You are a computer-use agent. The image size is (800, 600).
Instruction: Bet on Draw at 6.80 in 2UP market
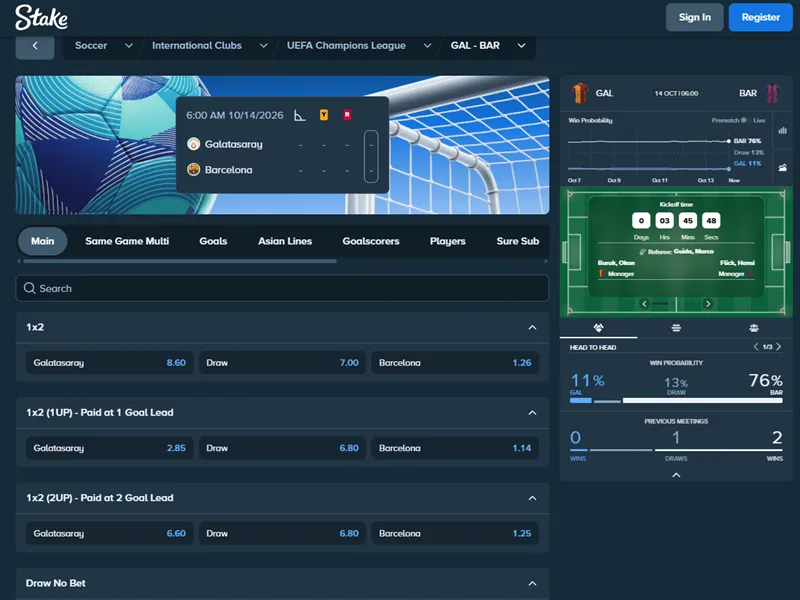(282, 533)
